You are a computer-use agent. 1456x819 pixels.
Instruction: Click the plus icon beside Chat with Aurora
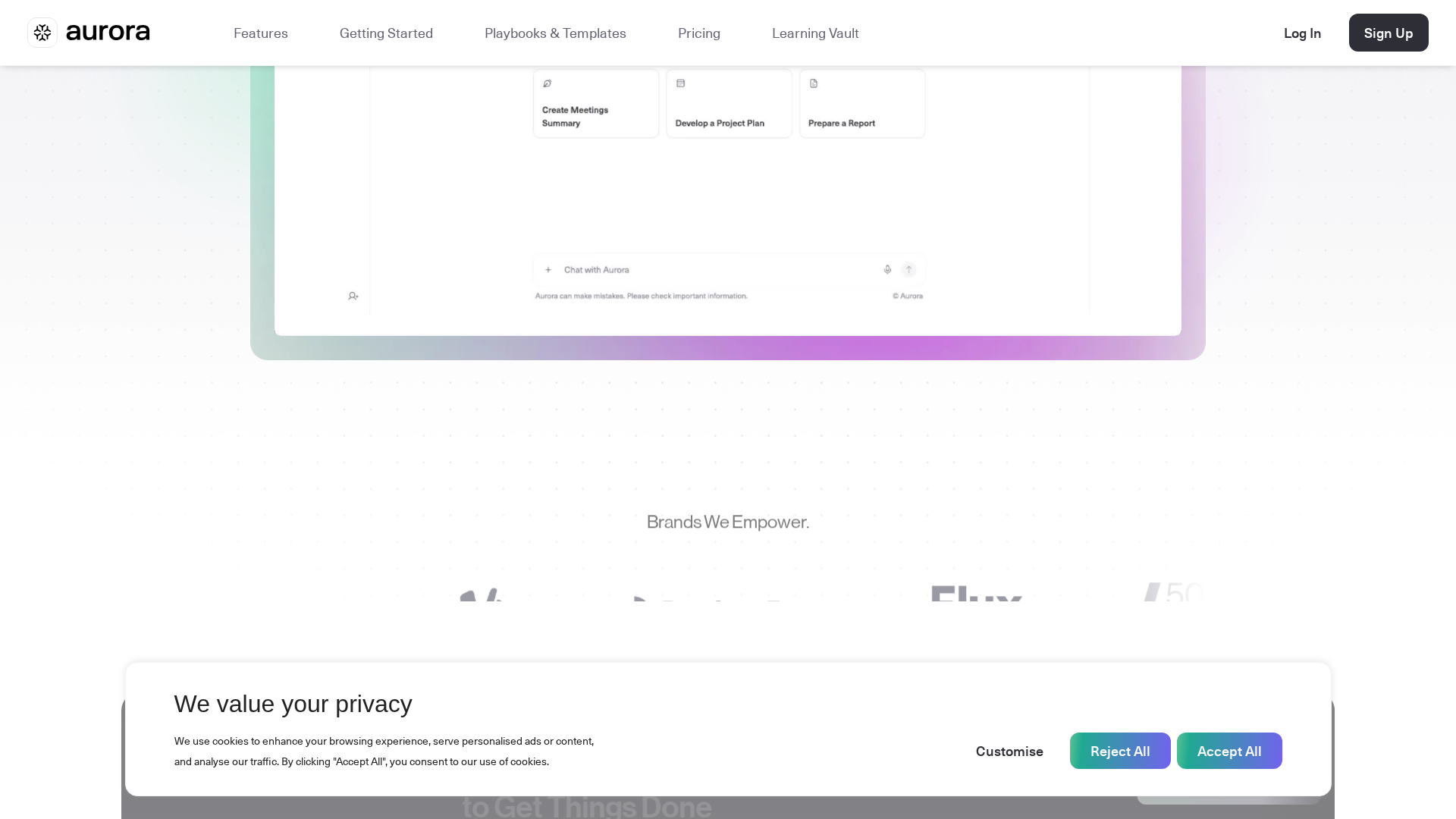tap(548, 269)
